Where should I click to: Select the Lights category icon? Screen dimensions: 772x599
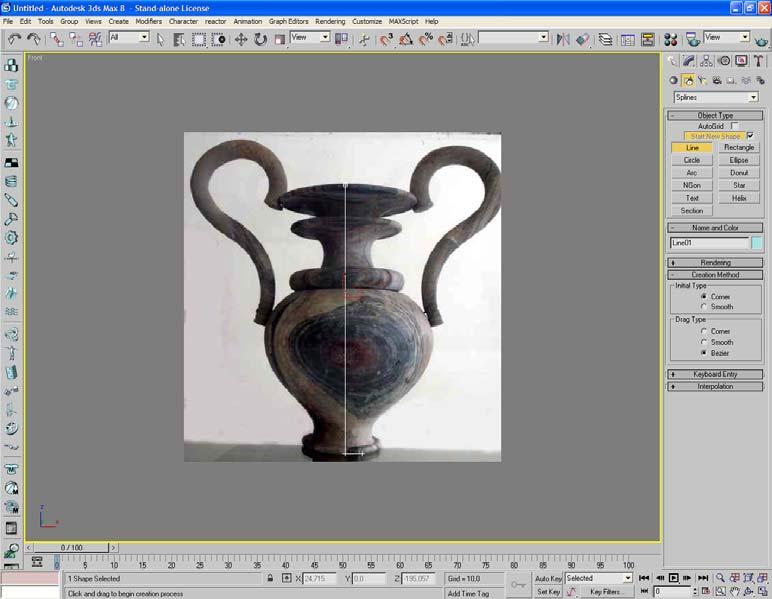703,80
